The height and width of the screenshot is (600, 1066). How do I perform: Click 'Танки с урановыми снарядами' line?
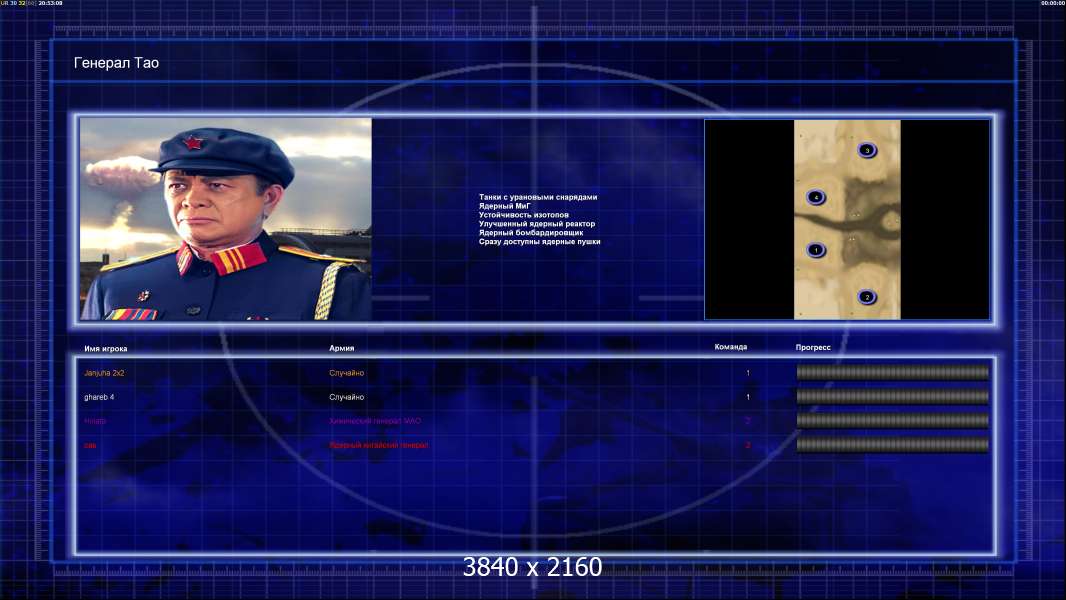(538, 197)
